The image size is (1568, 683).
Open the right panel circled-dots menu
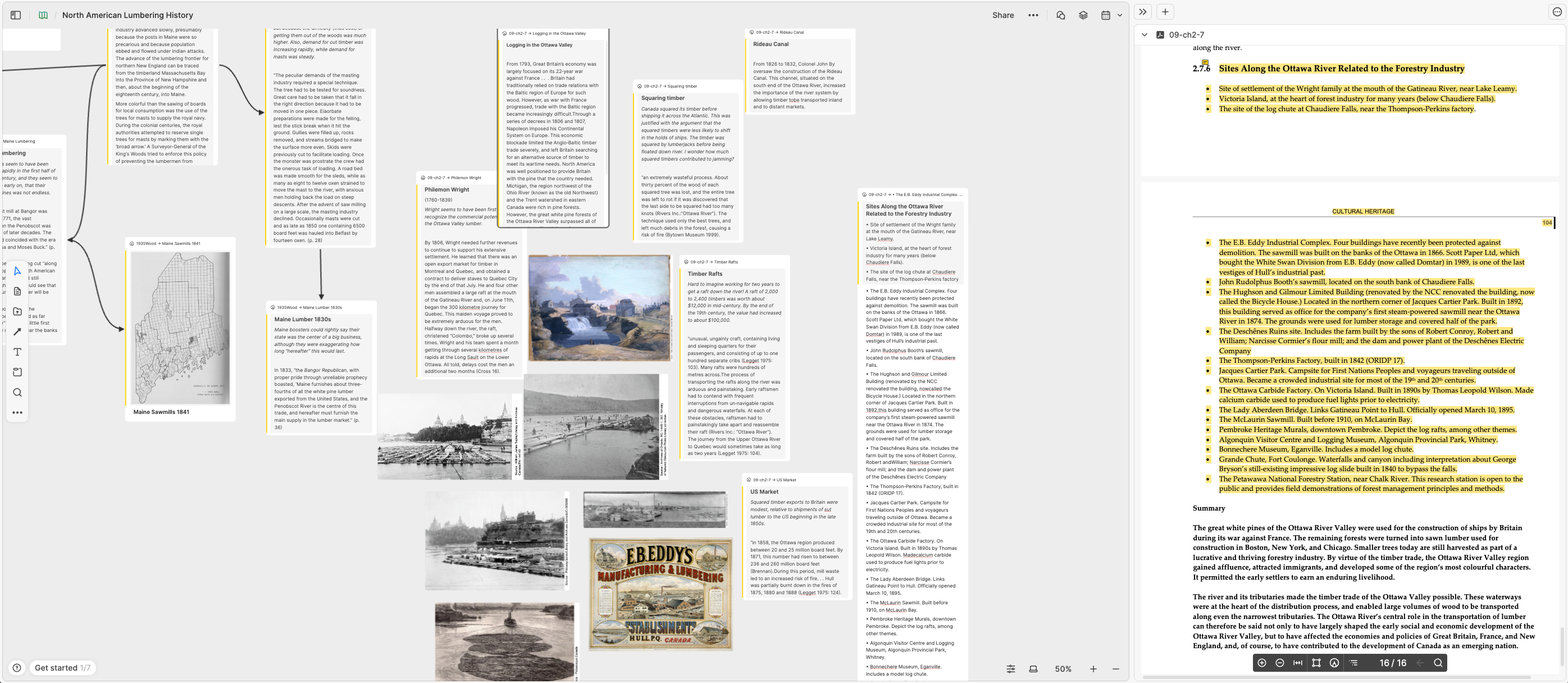pyautogui.click(x=1556, y=12)
